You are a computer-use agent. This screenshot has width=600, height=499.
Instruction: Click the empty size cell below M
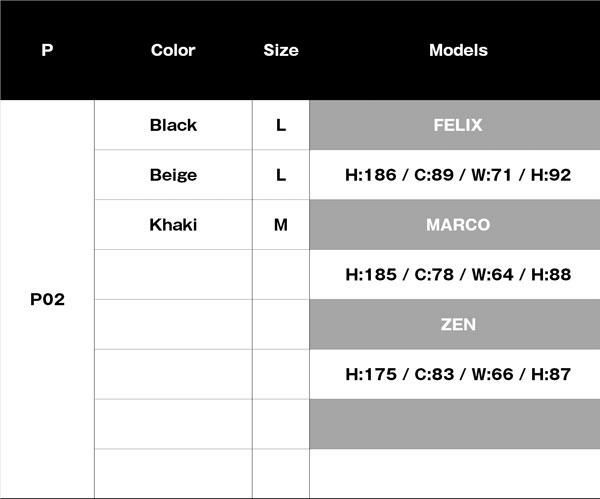pyautogui.click(x=281, y=275)
